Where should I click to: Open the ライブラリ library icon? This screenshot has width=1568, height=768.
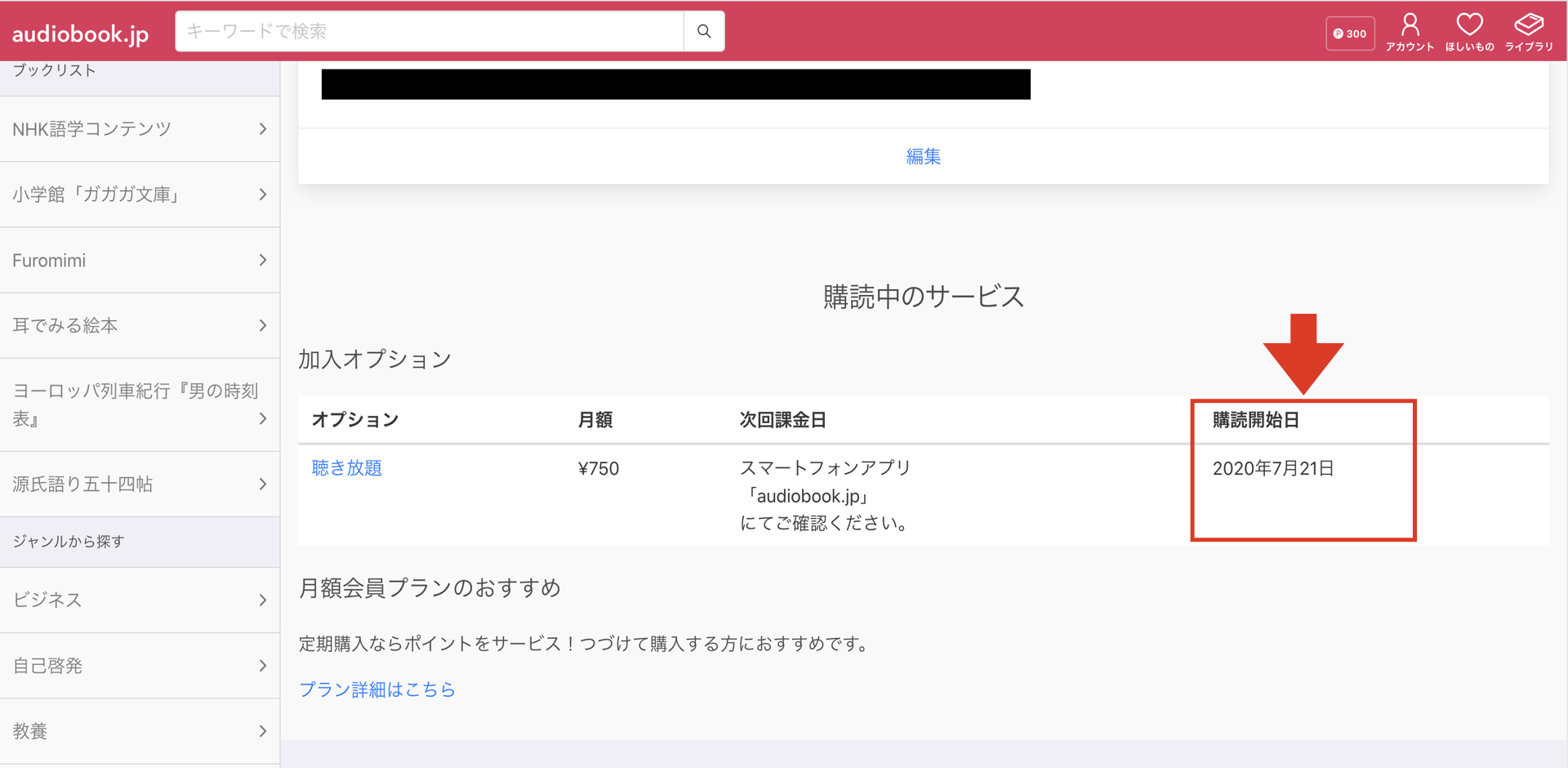(1529, 33)
